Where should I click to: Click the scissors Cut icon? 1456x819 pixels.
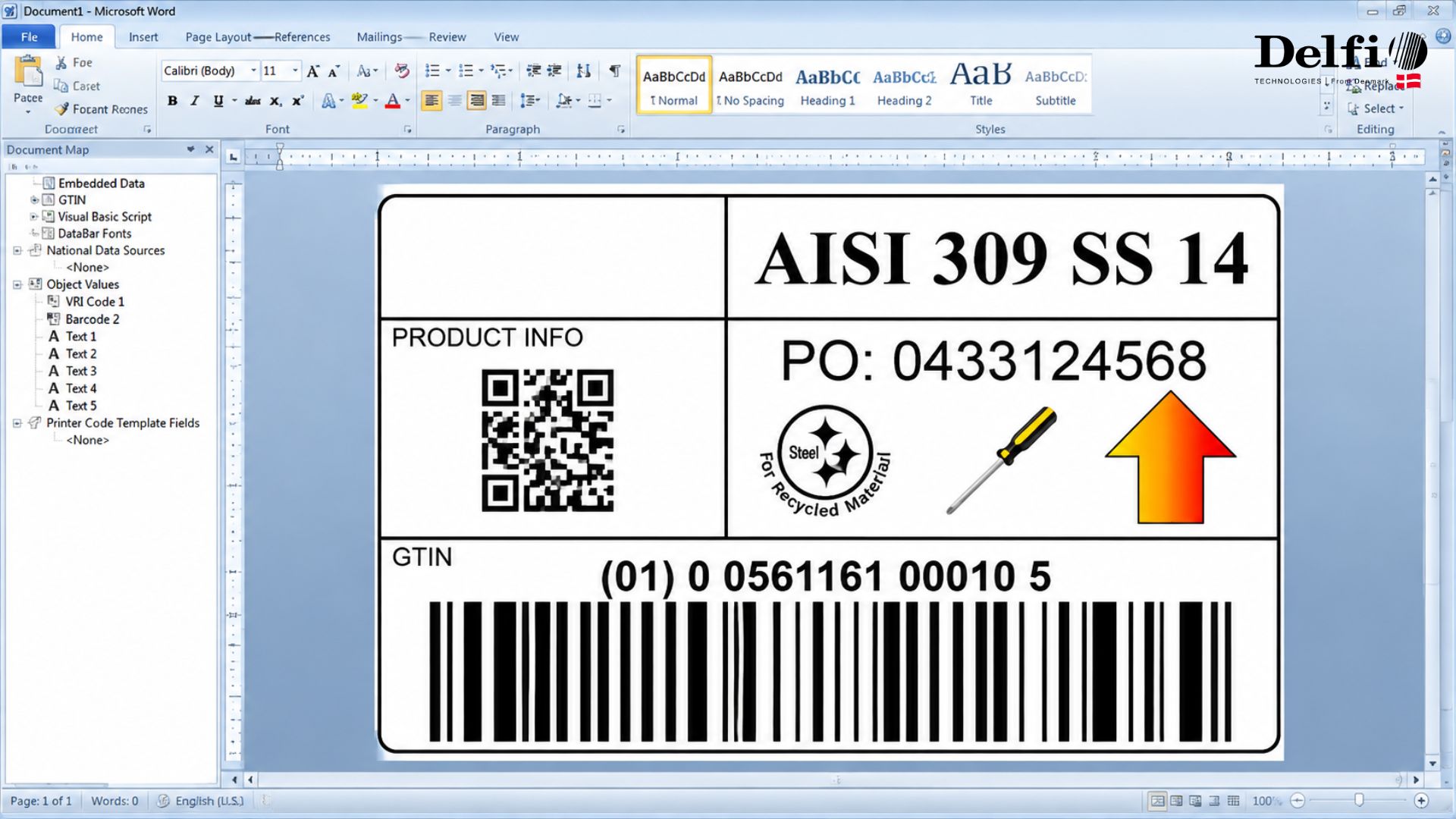point(61,63)
